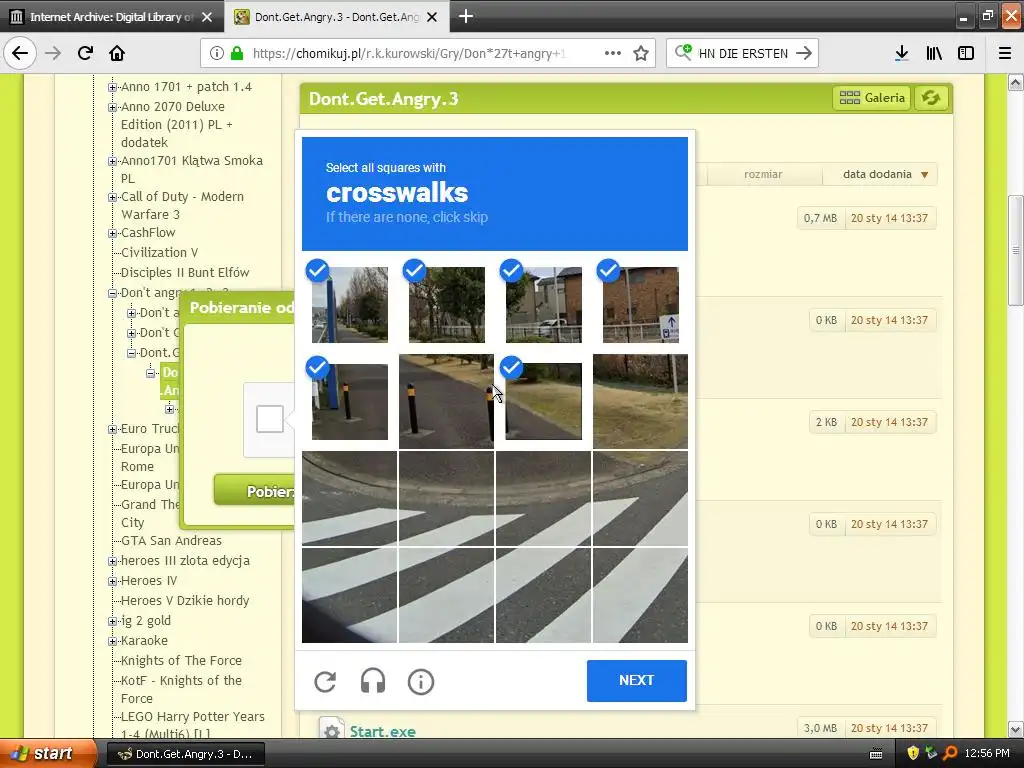
Task: Click the magnifier icon in system tray
Action: pos(950,753)
